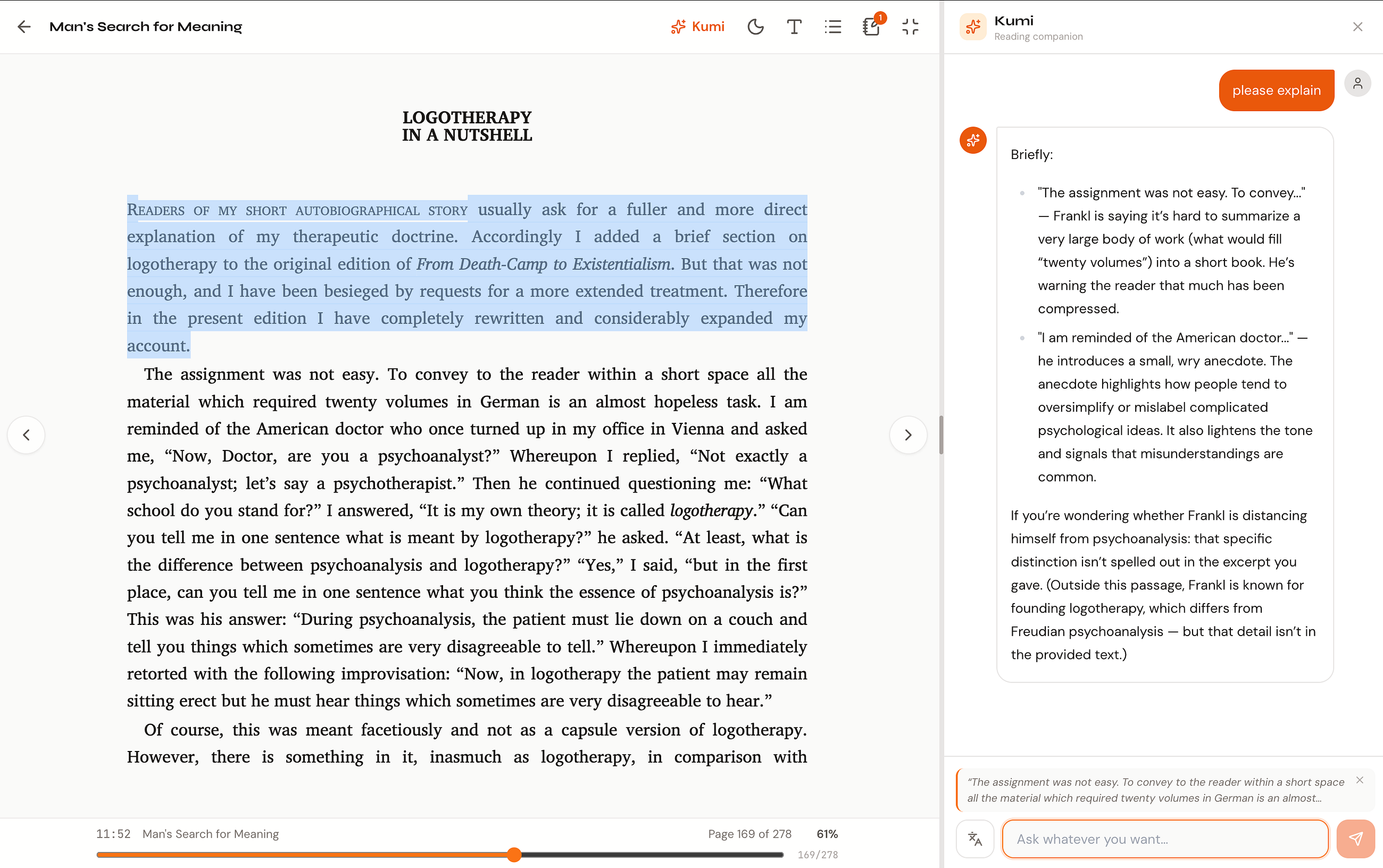The width and height of the screenshot is (1383, 868).
Task: Click the '61%' progress value
Action: [827, 833]
